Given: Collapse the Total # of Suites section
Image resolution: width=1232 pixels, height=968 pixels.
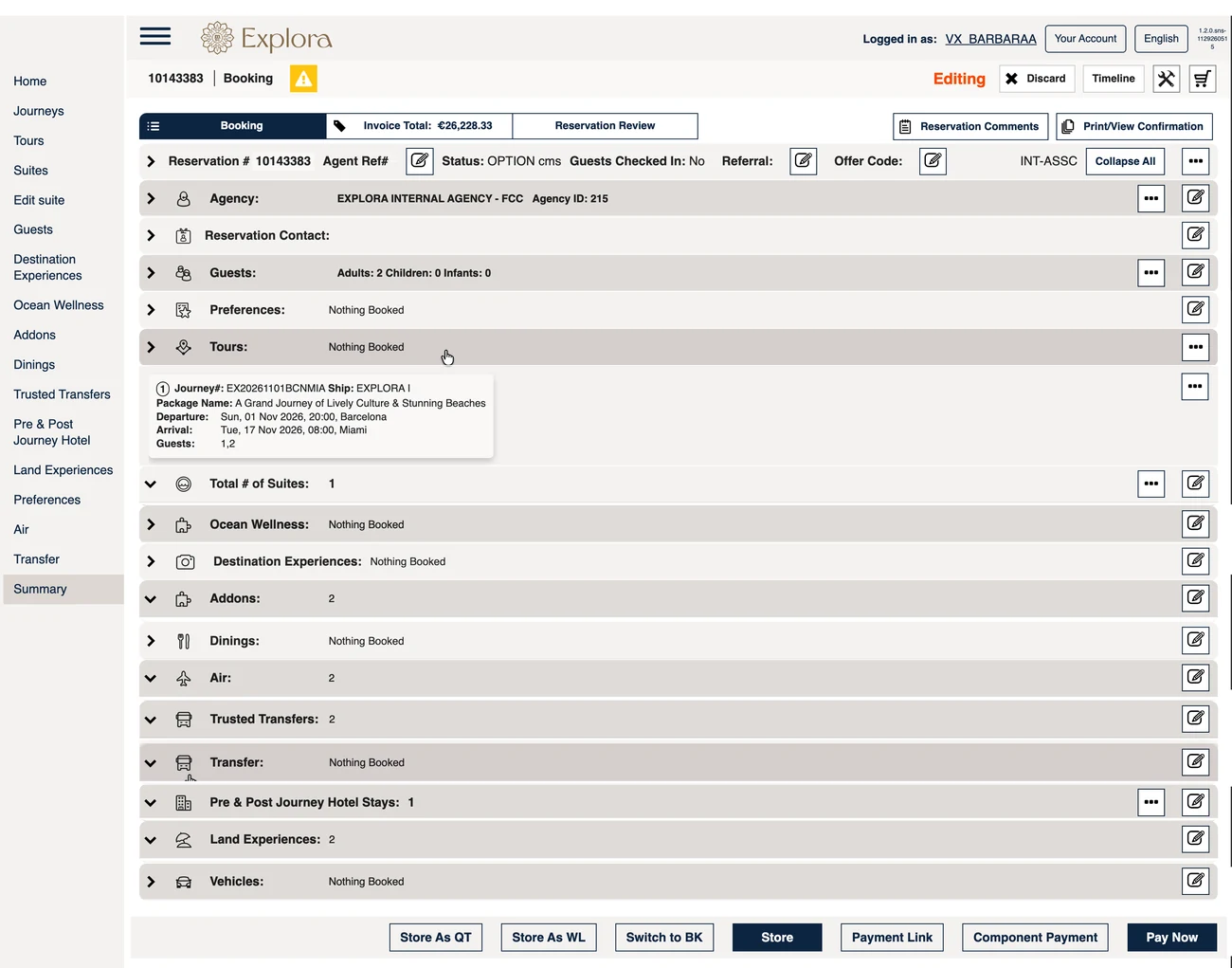Looking at the screenshot, I should 151,484.
